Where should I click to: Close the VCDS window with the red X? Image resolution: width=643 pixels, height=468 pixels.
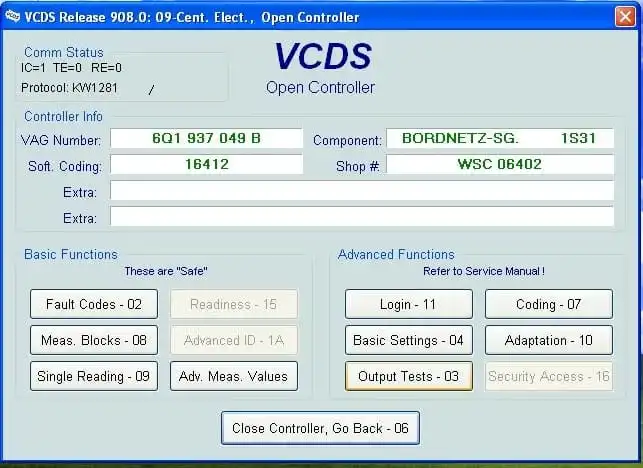(x=623, y=16)
